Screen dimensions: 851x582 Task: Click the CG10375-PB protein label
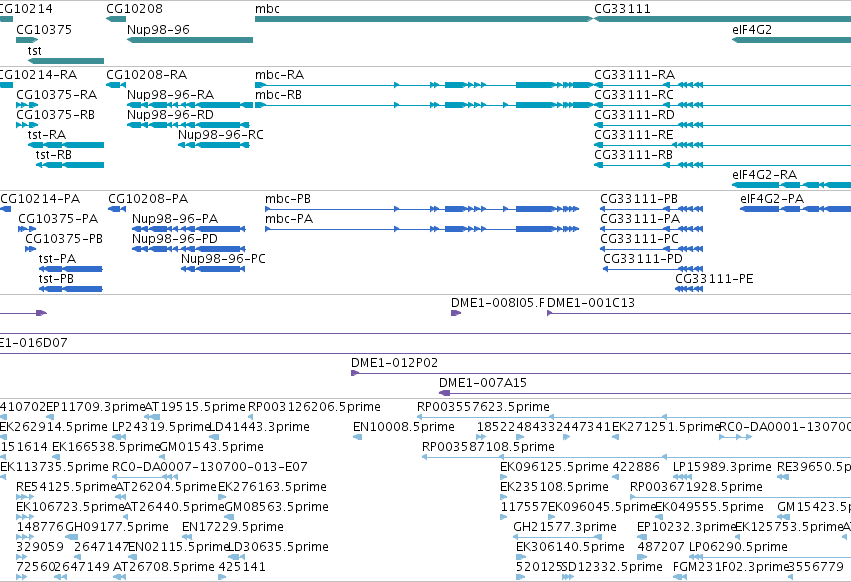64,239
